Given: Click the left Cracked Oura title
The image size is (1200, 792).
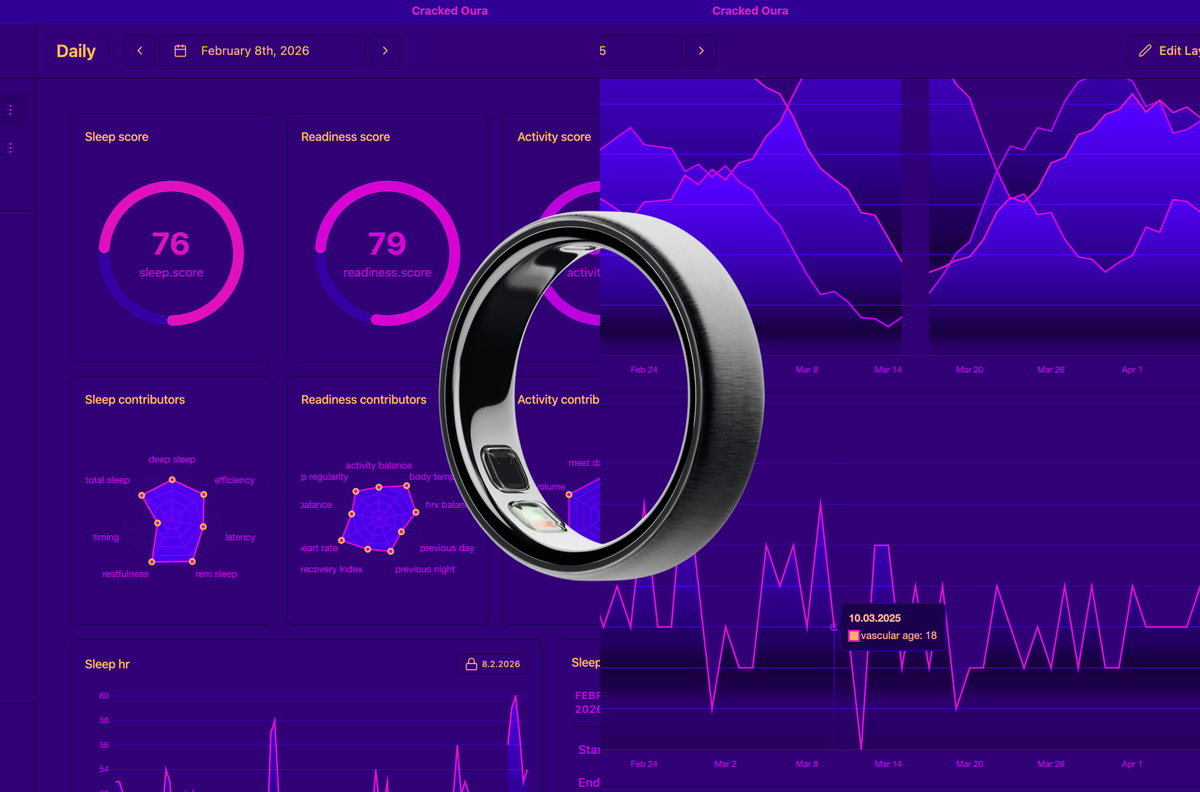Looking at the screenshot, I should (x=450, y=11).
